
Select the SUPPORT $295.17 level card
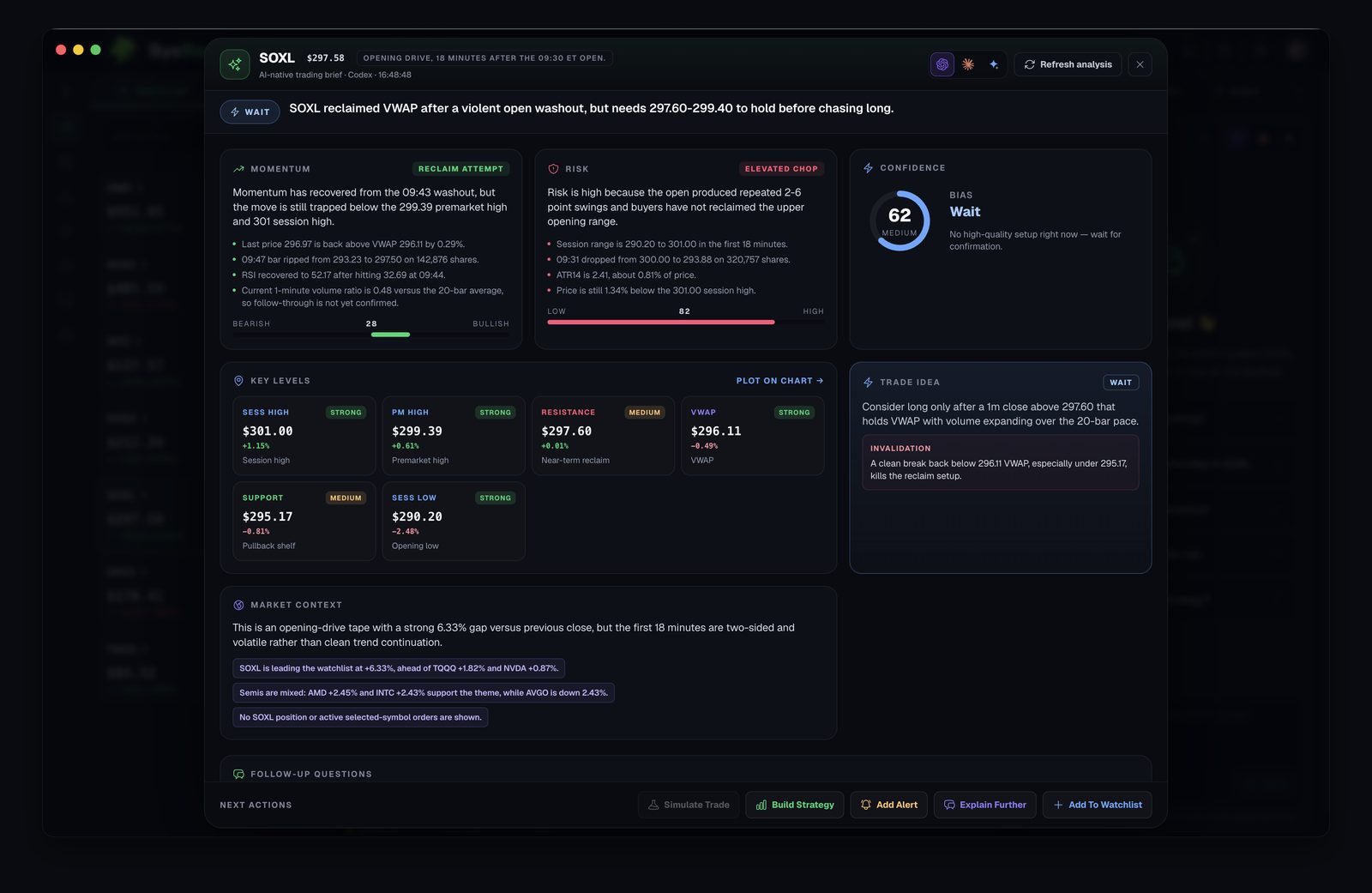pyautogui.click(x=304, y=522)
